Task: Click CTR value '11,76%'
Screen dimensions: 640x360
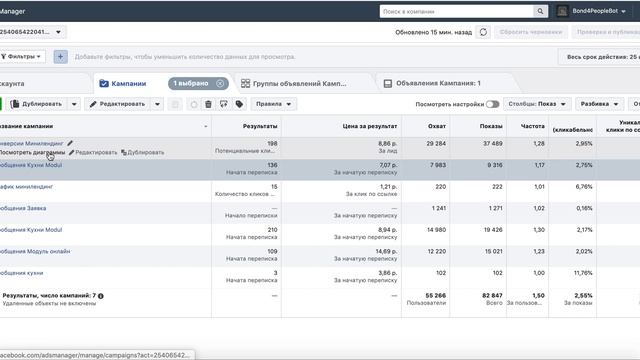Action: 583,273
